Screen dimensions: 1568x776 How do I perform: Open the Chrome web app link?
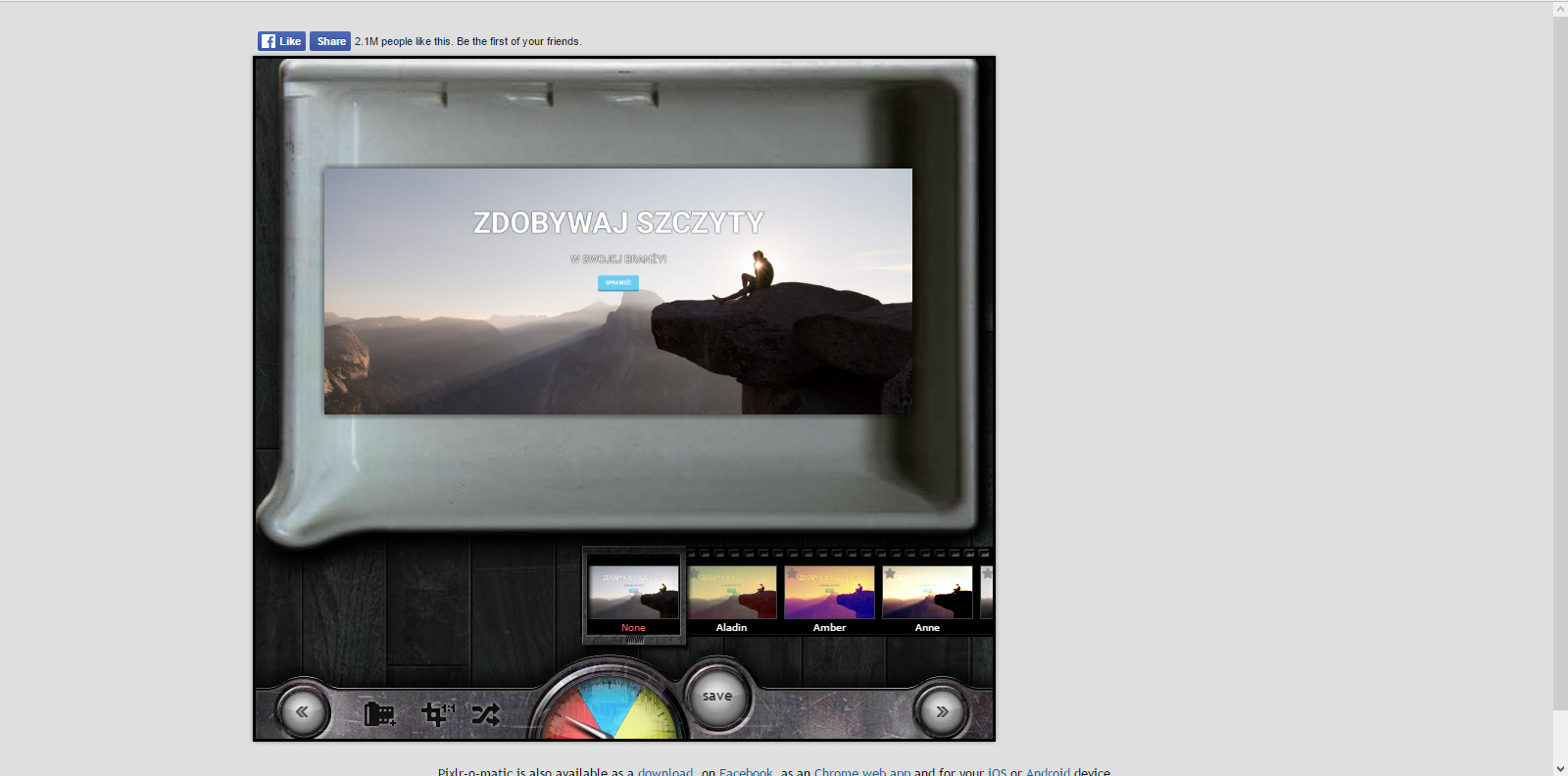click(862, 772)
